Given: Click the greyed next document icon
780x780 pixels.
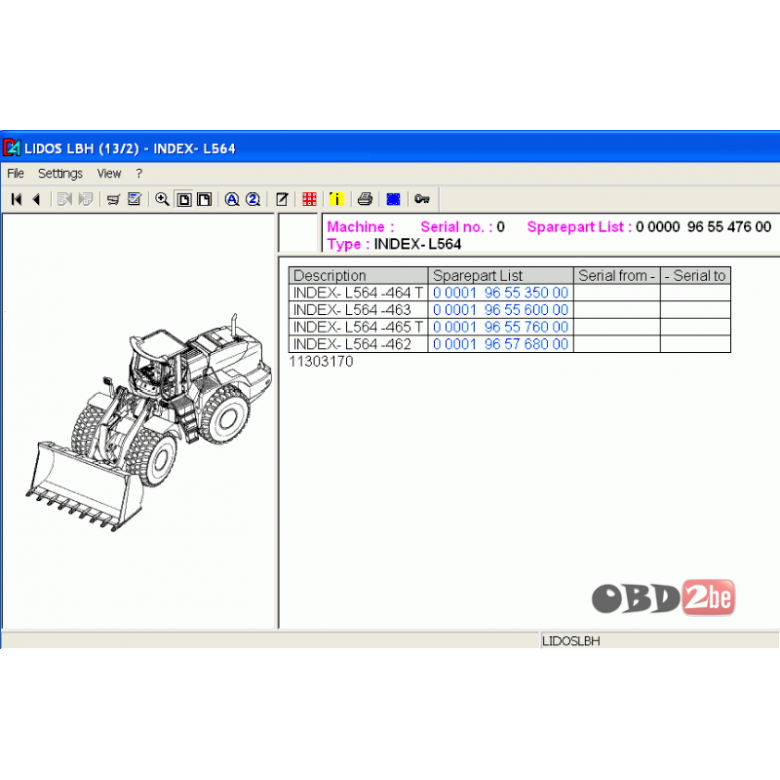Looking at the screenshot, I should (x=86, y=199).
